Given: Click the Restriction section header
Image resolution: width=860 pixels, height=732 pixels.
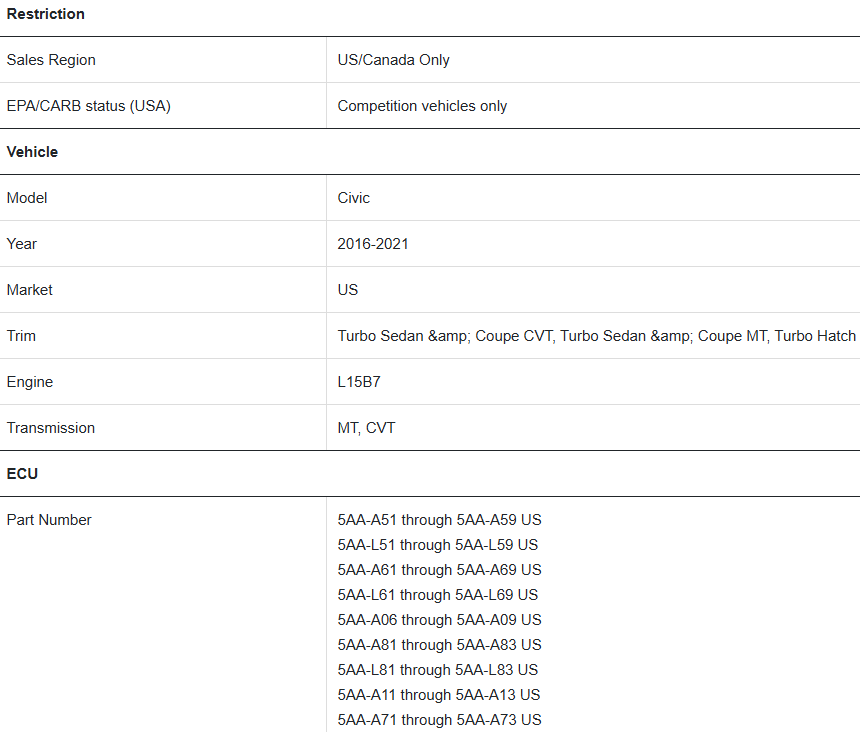Looking at the screenshot, I should pyautogui.click(x=46, y=14).
